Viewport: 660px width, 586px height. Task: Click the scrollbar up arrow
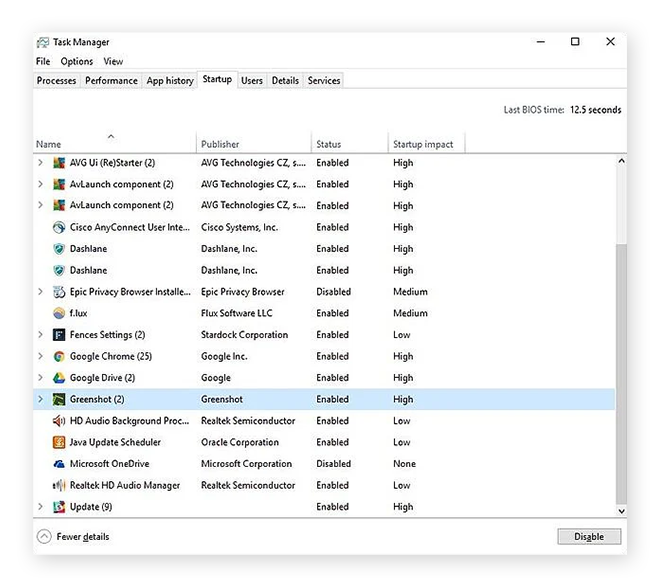click(621, 161)
